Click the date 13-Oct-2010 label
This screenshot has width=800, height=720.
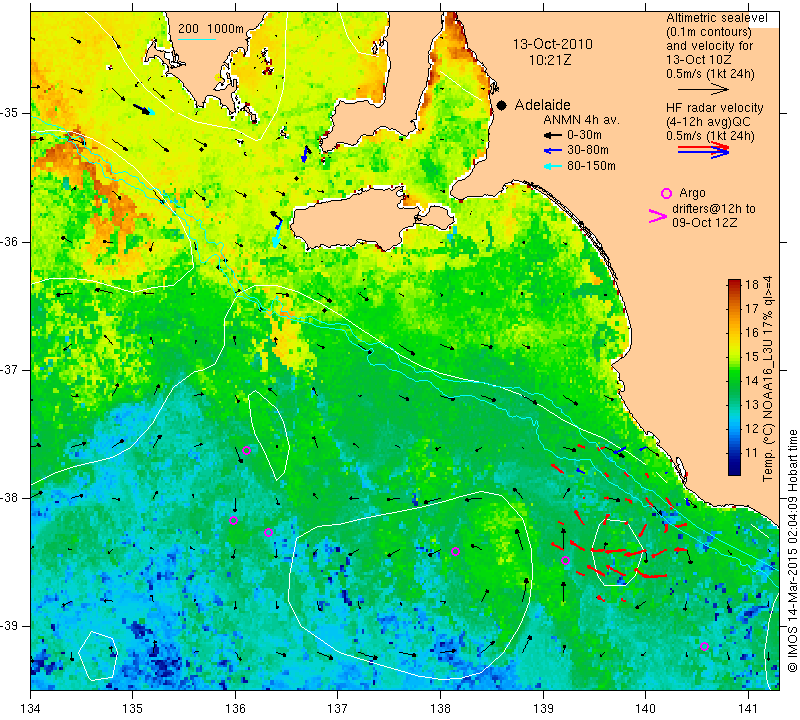[553, 44]
